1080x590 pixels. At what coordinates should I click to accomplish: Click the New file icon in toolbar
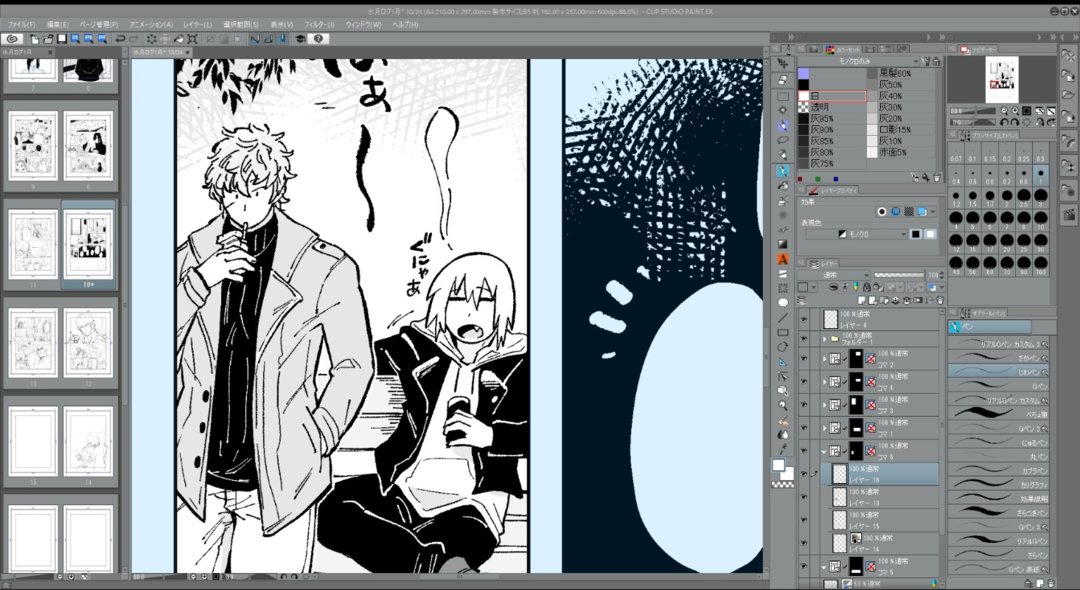35,39
